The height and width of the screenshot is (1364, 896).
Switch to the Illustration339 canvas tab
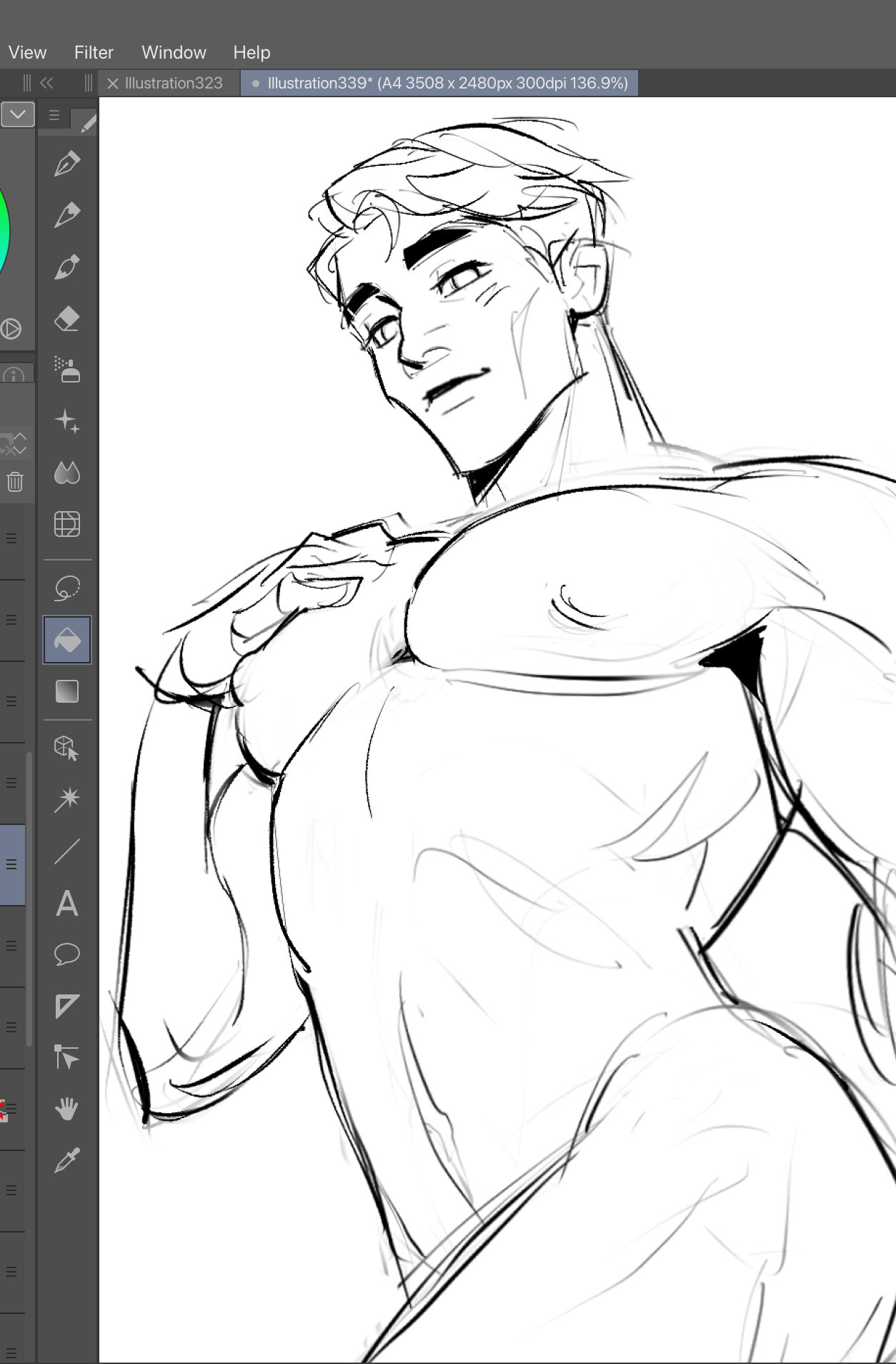[x=439, y=83]
